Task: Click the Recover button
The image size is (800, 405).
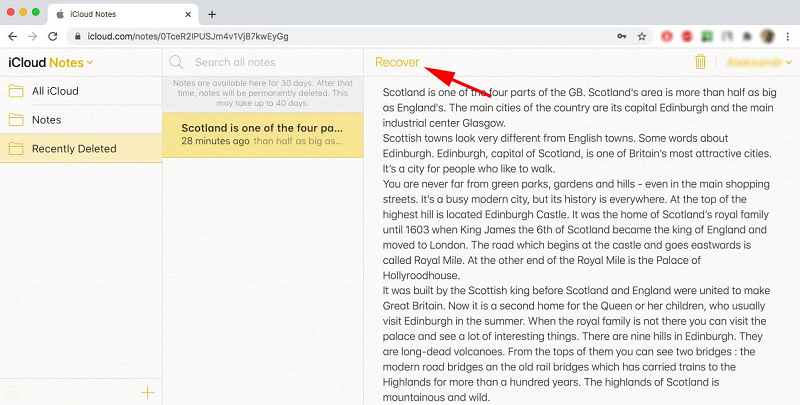Action: point(397,62)
